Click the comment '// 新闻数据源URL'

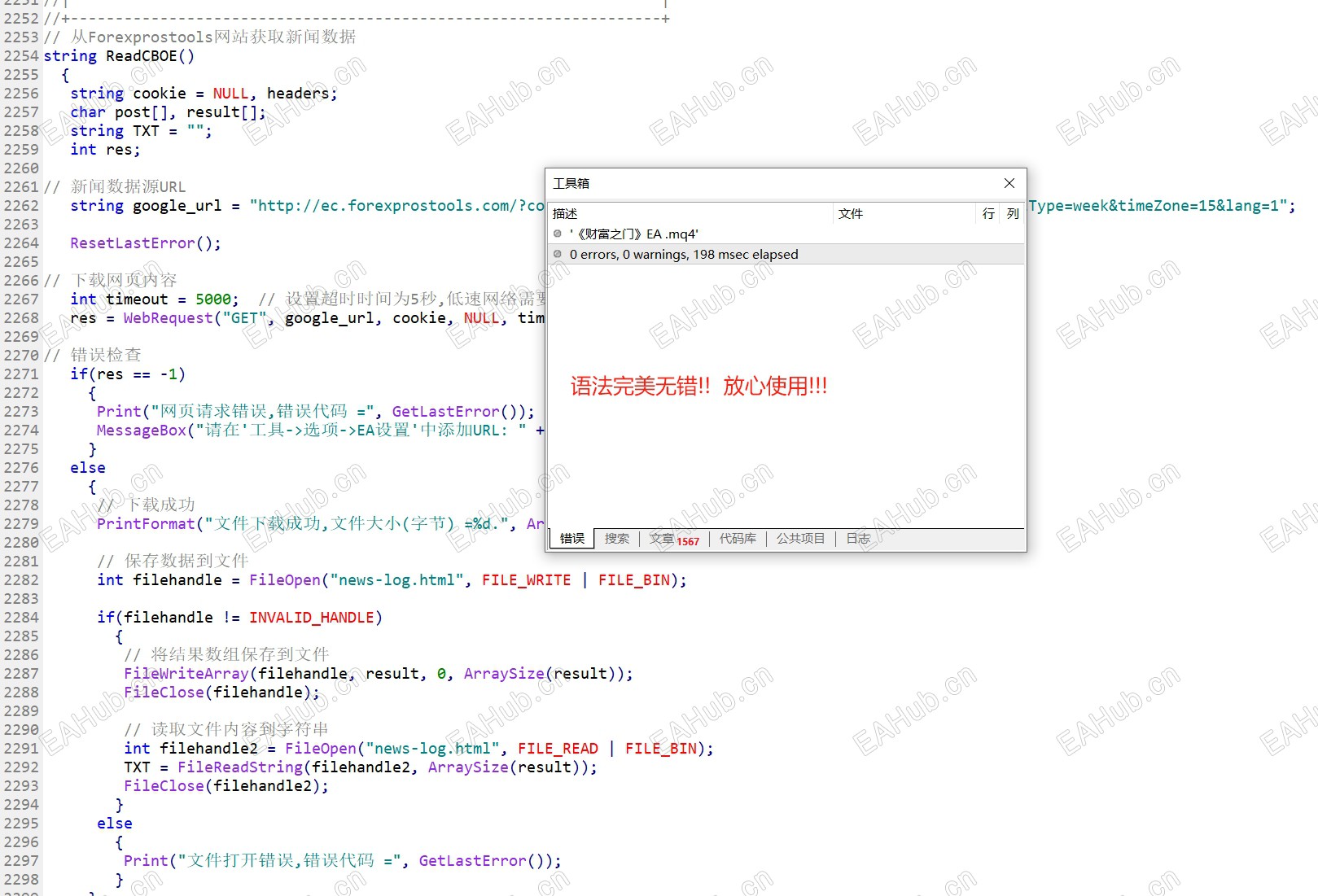pos(115,186)
